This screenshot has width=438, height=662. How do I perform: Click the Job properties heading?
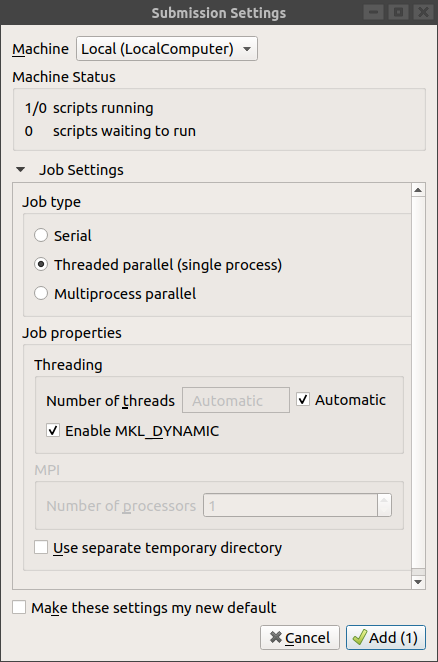point(72,333)
